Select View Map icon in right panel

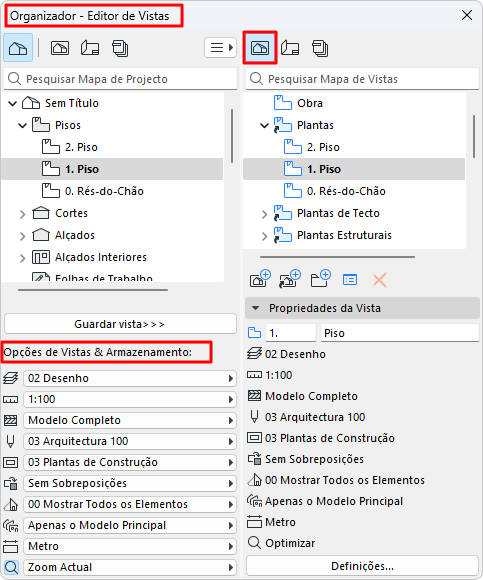tap(260, 48)
